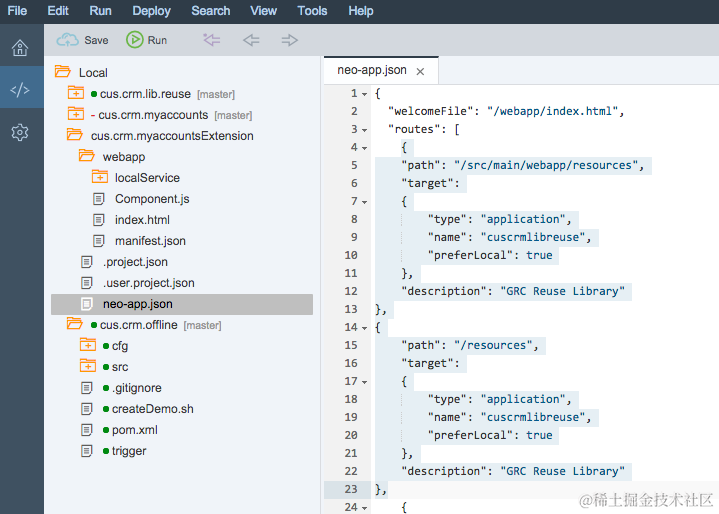Collapse code fold arrow at line 1
Viewport: 719px width, 514px height.
coord(365,94)
